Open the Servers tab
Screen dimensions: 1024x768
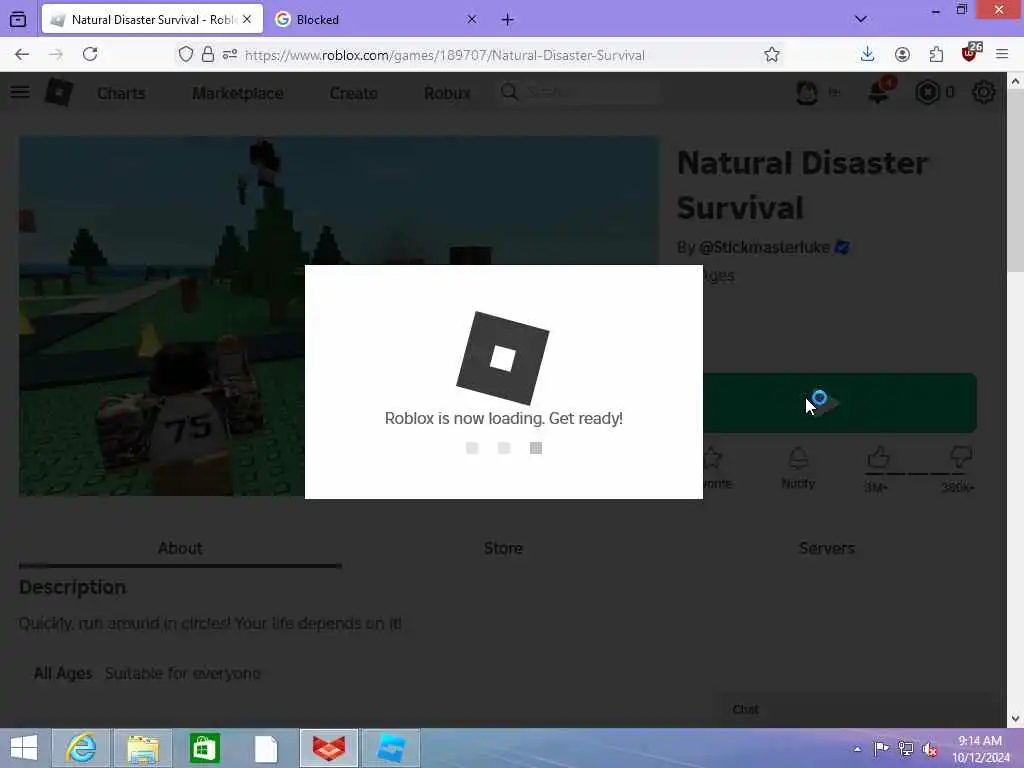(826, 548)
